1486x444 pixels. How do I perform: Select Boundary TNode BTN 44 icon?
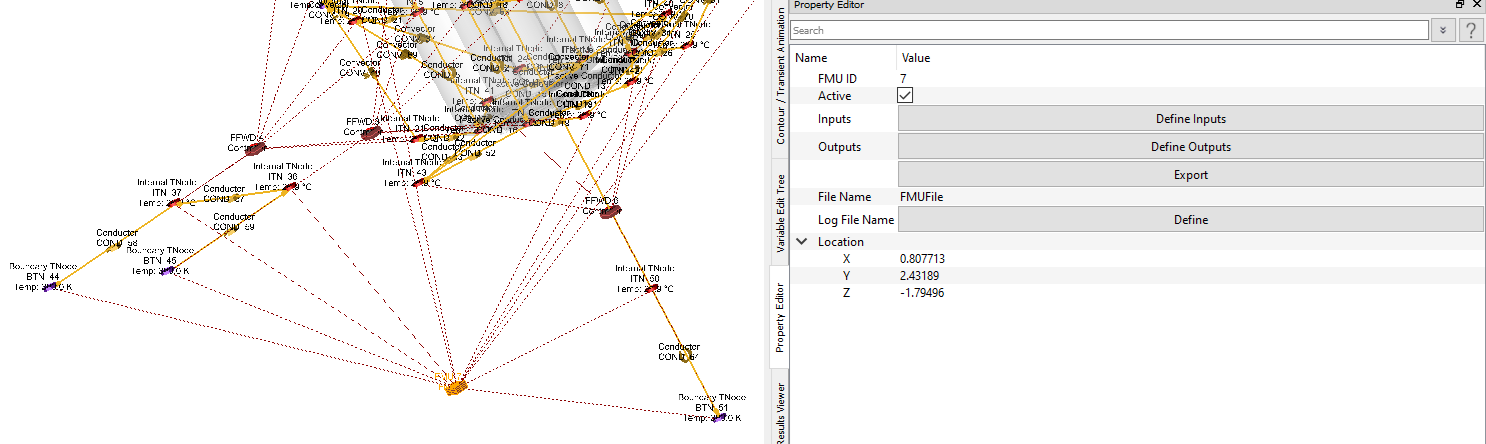(x=50, y=288)
